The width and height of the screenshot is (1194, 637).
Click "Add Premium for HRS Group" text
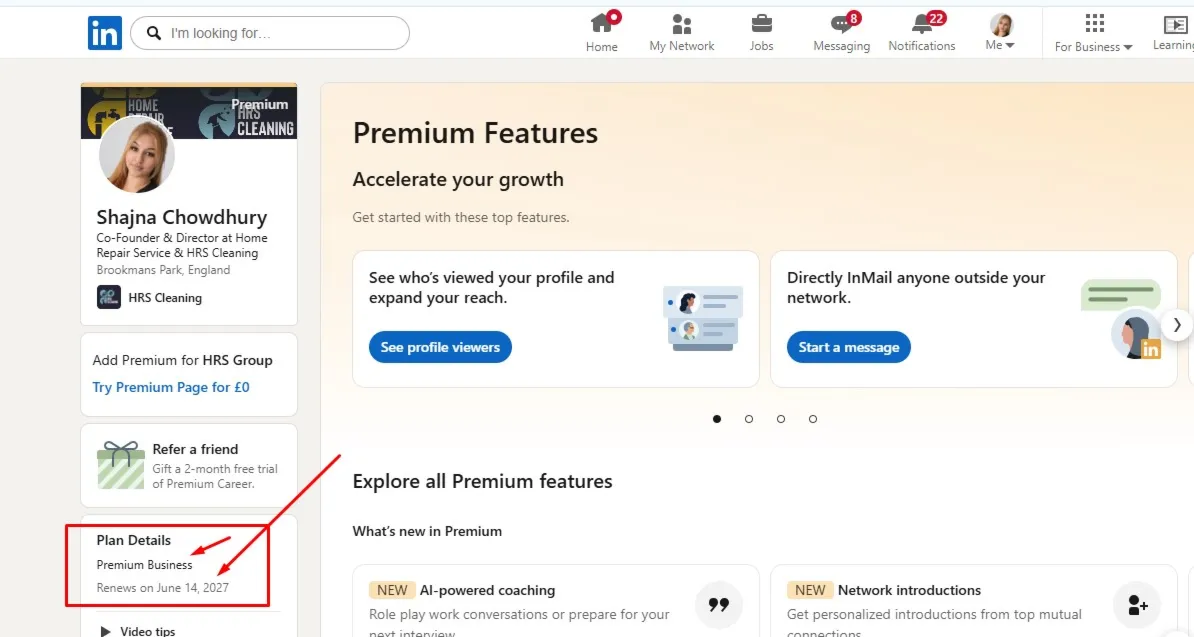(x=182, y=360)
